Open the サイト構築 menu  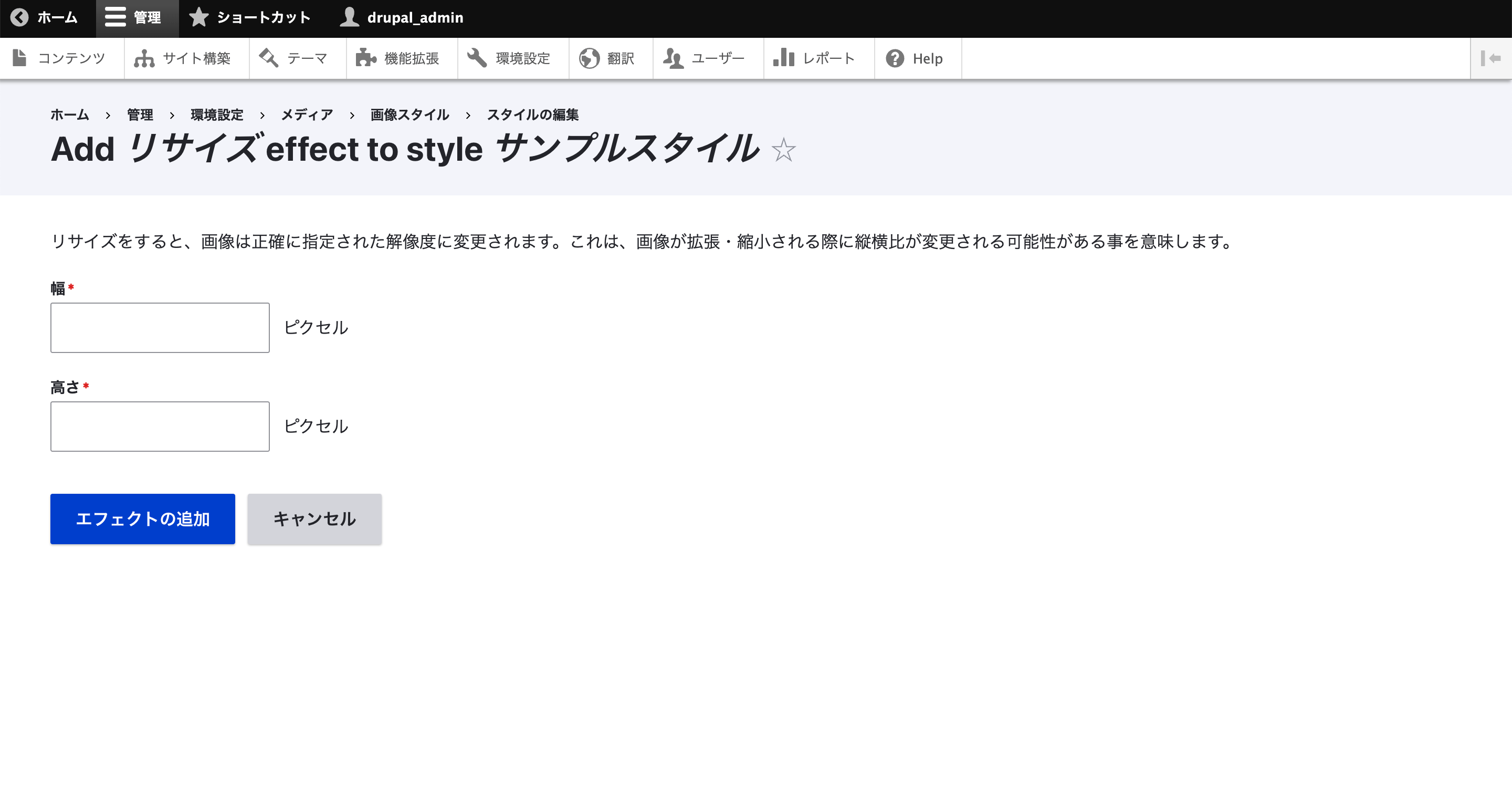[187, 58]
